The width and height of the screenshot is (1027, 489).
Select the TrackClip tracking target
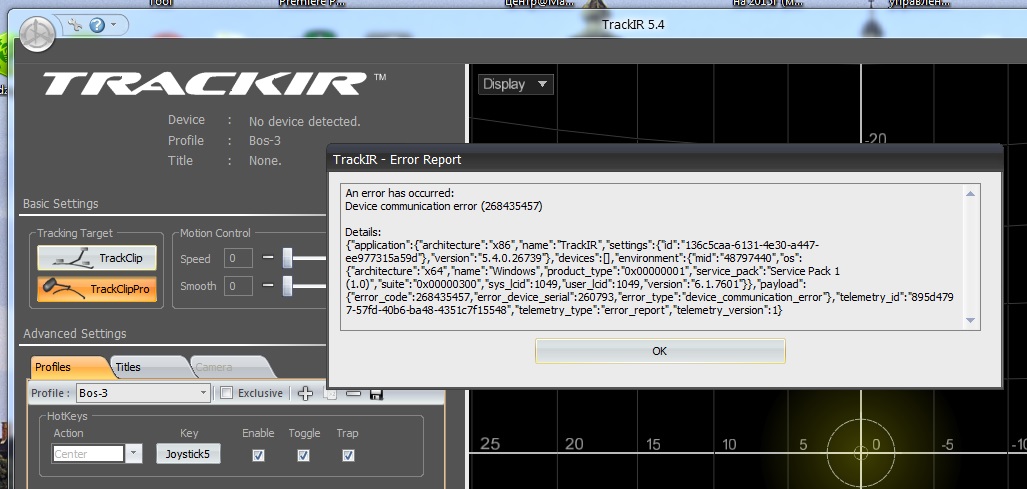point(98,258)
